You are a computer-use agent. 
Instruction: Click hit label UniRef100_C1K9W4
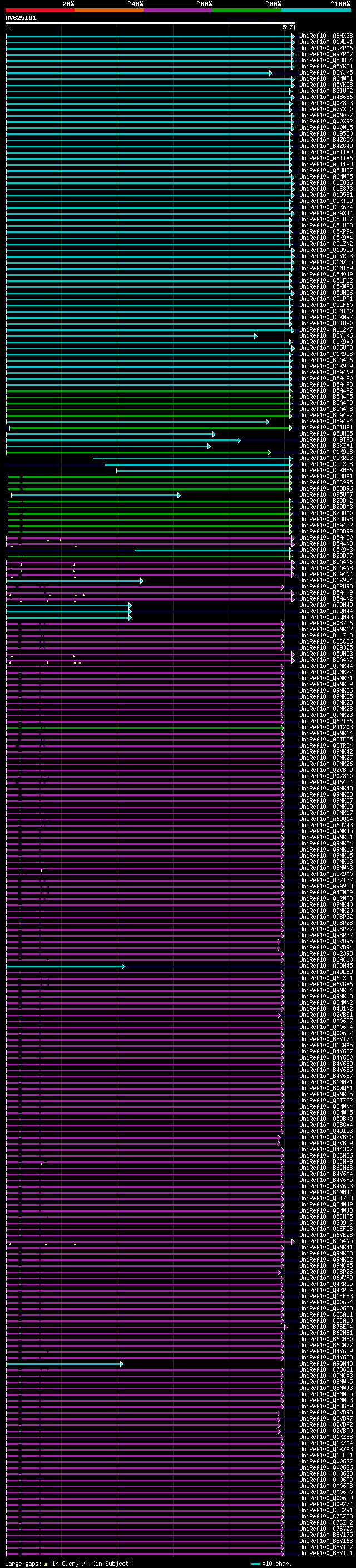click(x=326, y=581)
